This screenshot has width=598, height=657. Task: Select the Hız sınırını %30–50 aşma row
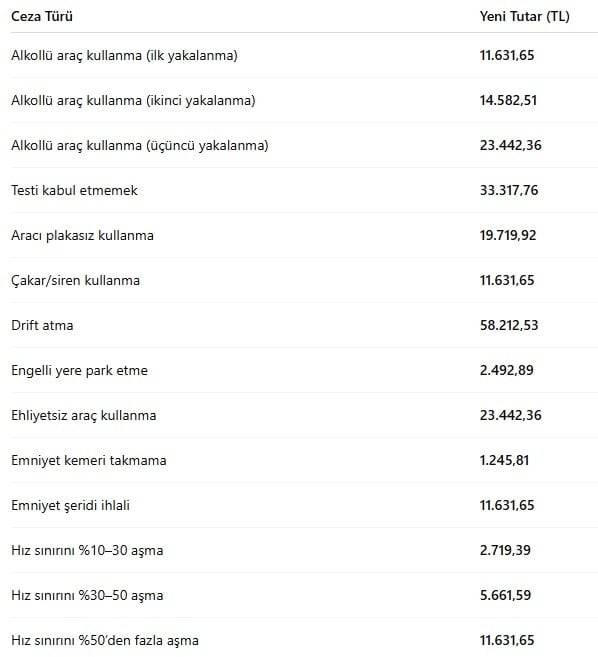(x=304, y=595)
